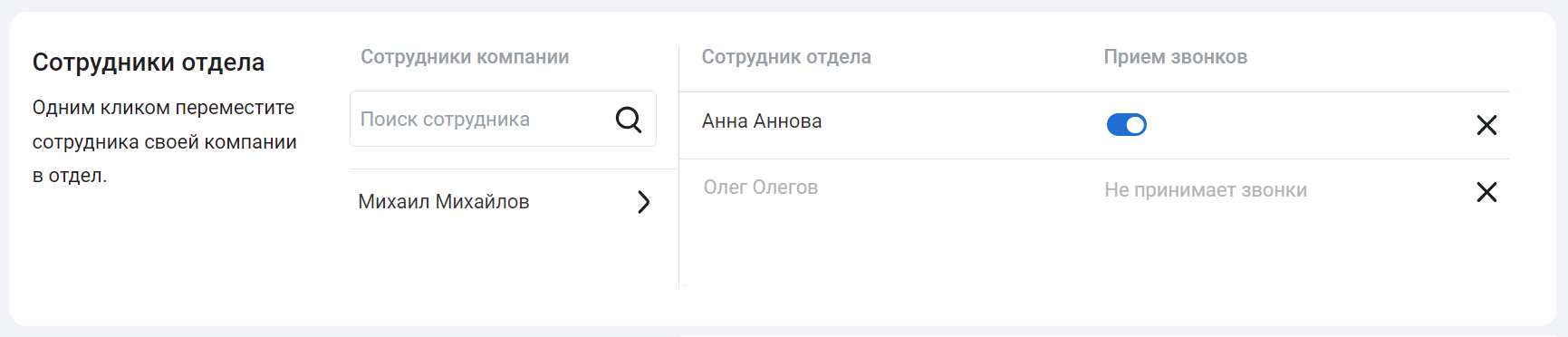The width and height of the screenshot is (1568, 337).
Task: Click the Не принимает звонки status label
Action: (x=1206, y=190)
